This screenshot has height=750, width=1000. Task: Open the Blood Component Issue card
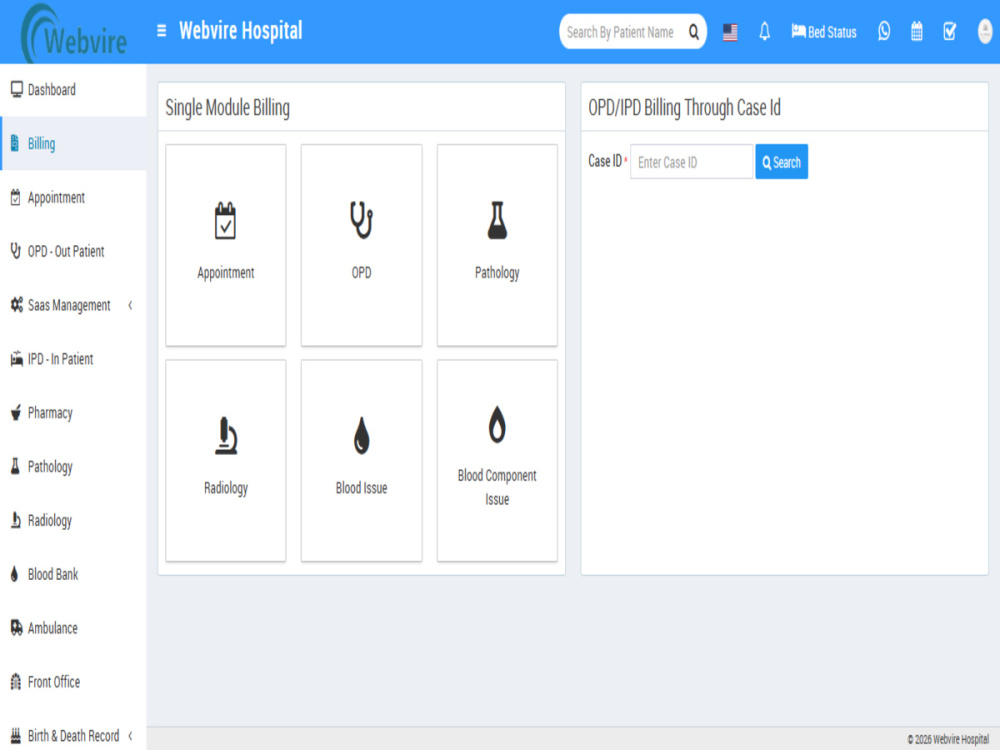pyautogui.click(x=497, y=460)
